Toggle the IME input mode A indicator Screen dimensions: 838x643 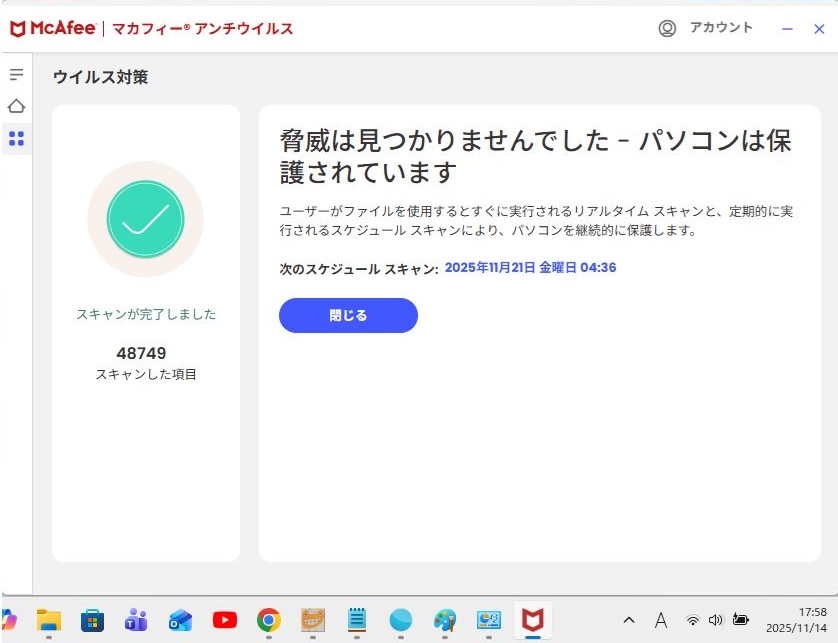[660, 620]
